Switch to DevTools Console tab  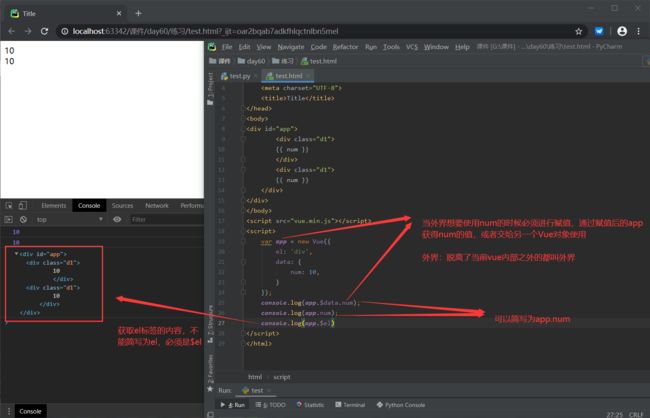(x=89, y=205)
